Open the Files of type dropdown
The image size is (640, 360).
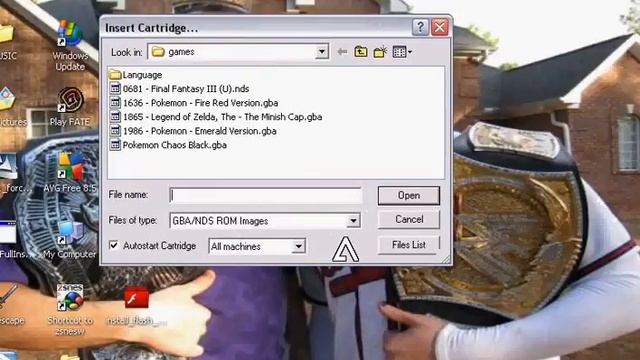click(x=353, y=221)
